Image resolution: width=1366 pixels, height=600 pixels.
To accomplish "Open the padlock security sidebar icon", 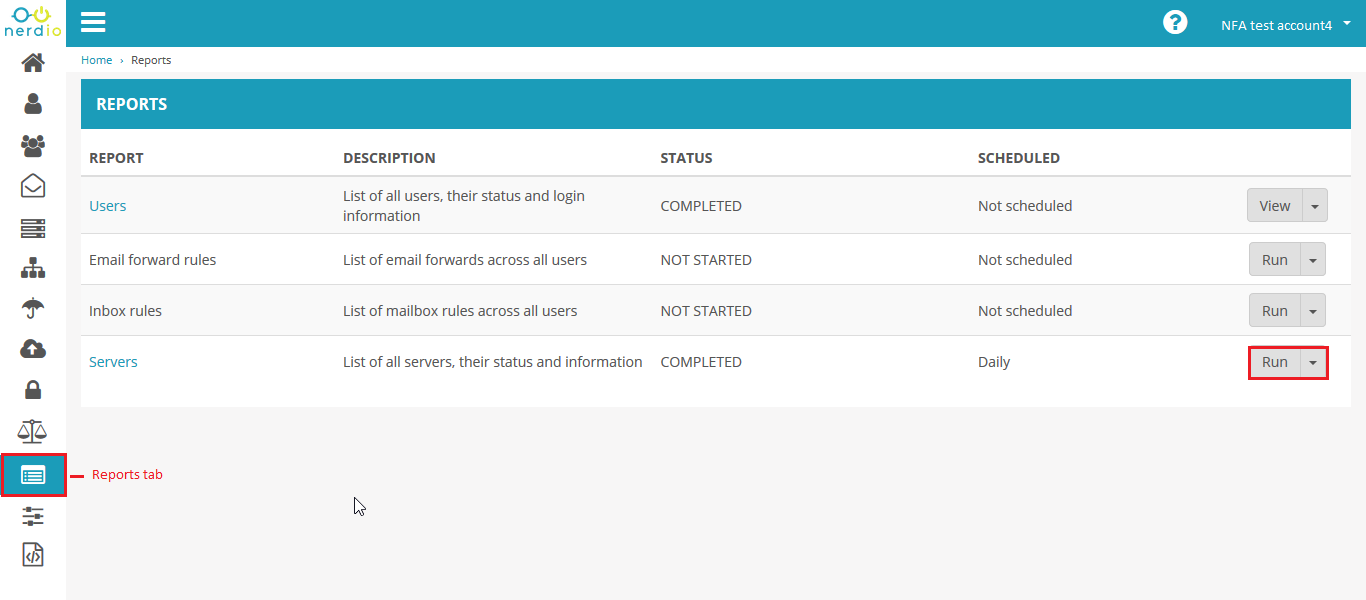I will pyautogui.click(x=33, y=389).
